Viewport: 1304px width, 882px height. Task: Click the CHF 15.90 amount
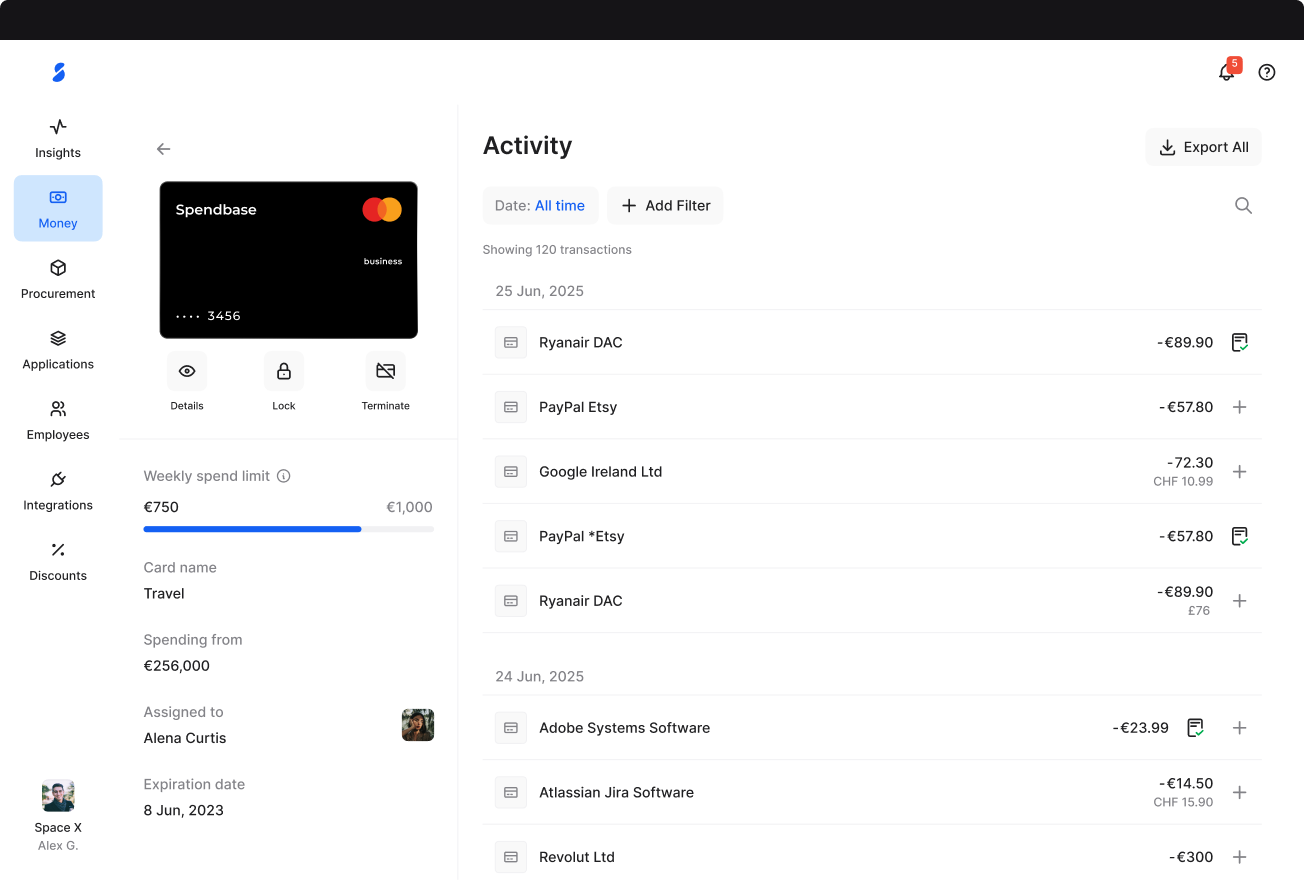[x=1183, y=802]
